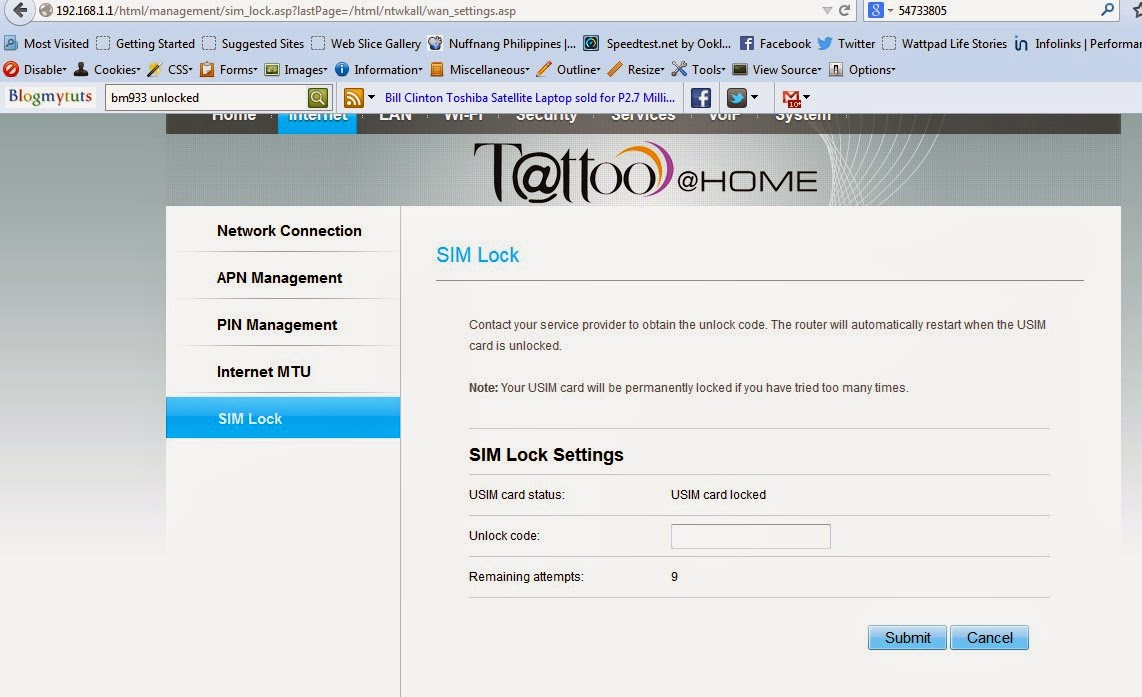Image resolution: width=1142 pixels, height=697 pixels.
Task: Open Most Visited bookmarks
Action: click(x=47, y=44)
